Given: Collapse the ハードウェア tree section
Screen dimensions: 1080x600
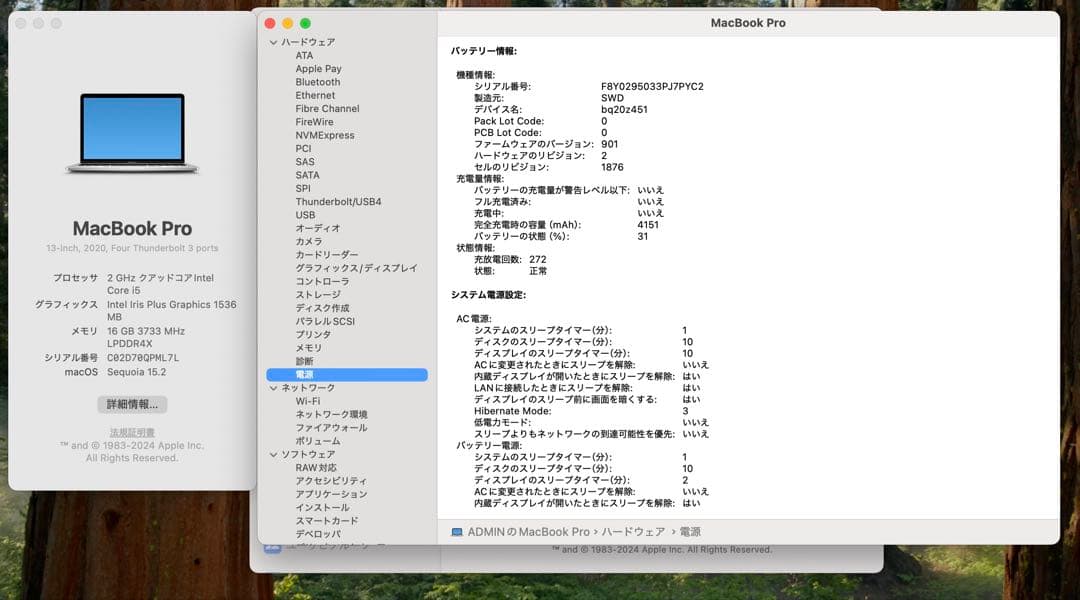Looking at the screenshot, I should click(272, 41).
